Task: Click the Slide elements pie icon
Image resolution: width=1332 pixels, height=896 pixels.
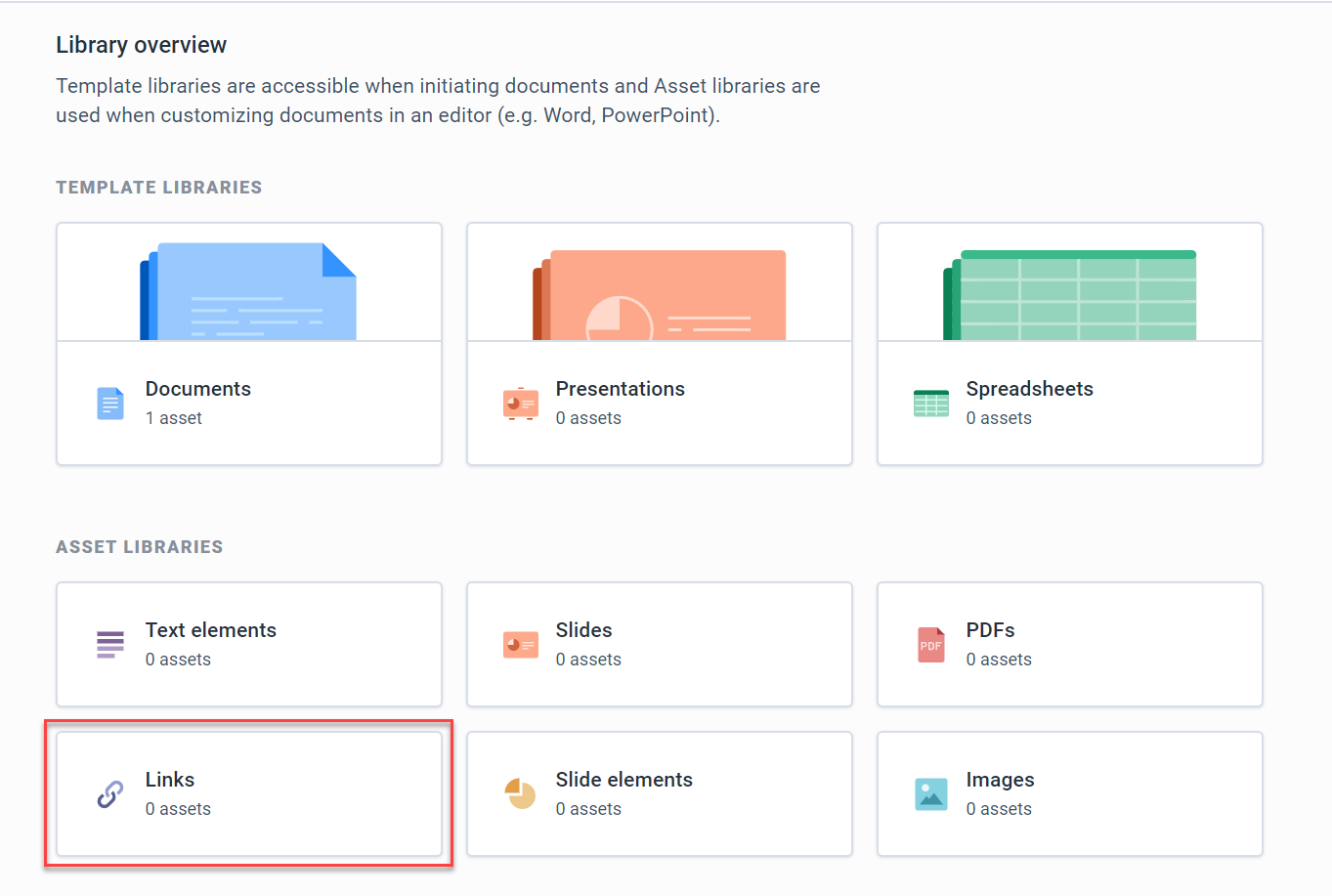Action: tap(520, 794)
